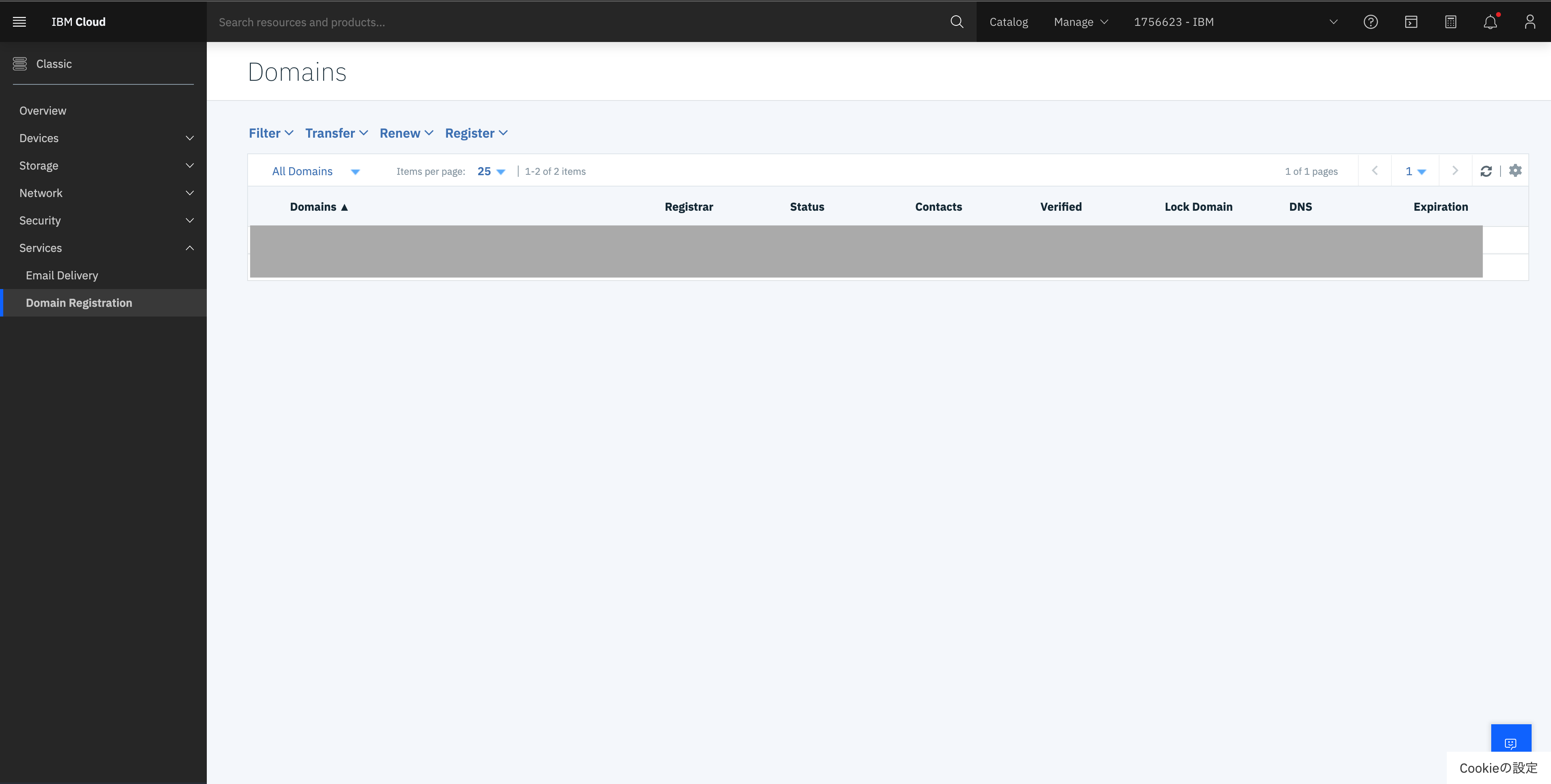Viewport: 1551px width, 784px height.
Task: Click the search resources input field
Action: 572,22
